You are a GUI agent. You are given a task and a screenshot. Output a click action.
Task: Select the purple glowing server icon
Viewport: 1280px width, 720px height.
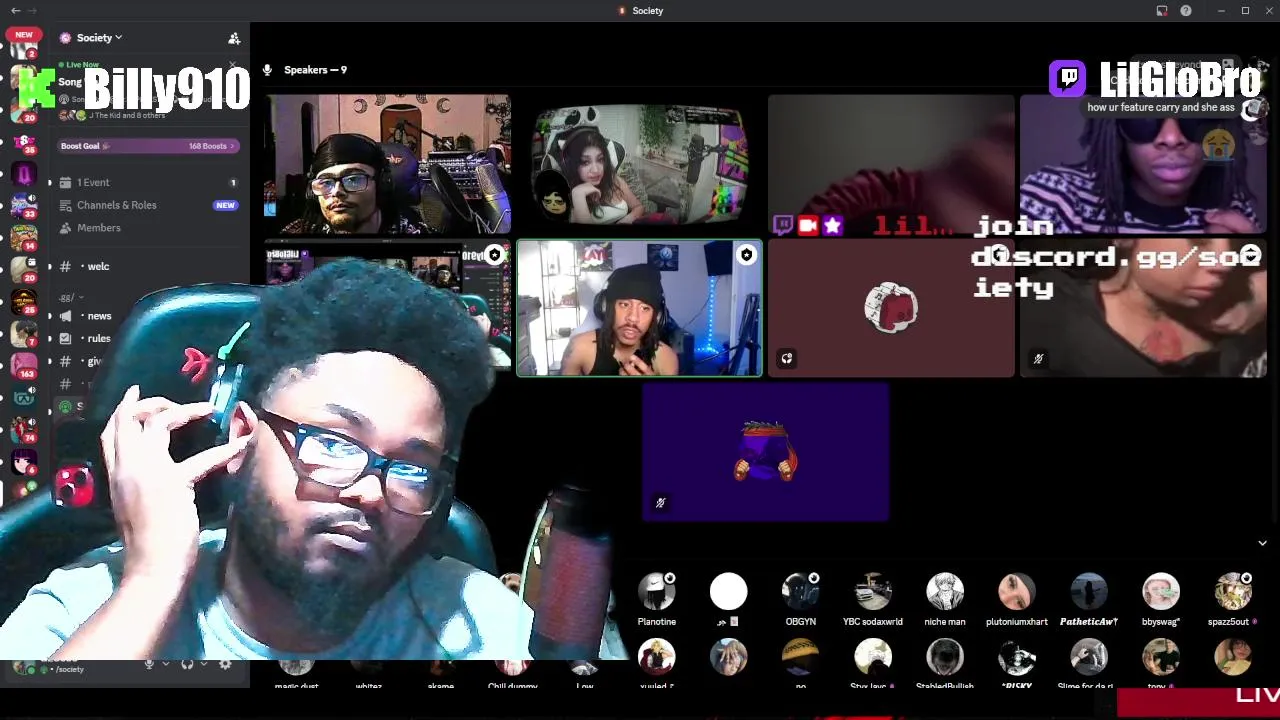click(24, 175)
